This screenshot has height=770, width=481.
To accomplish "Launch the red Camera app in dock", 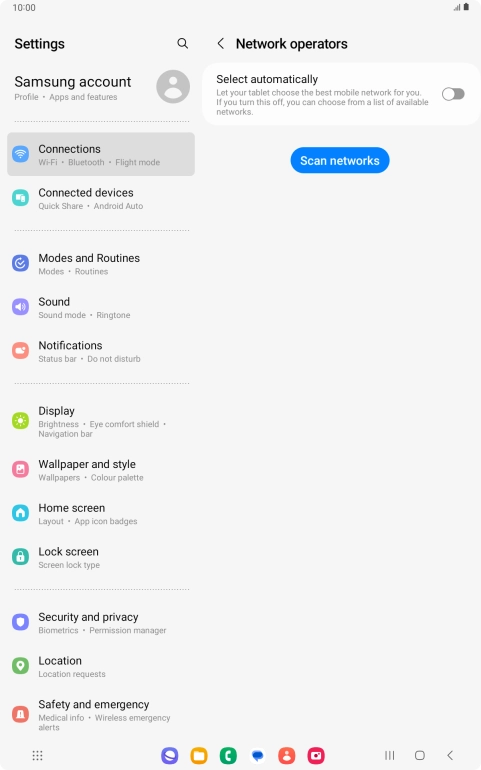I will [316, 755].
